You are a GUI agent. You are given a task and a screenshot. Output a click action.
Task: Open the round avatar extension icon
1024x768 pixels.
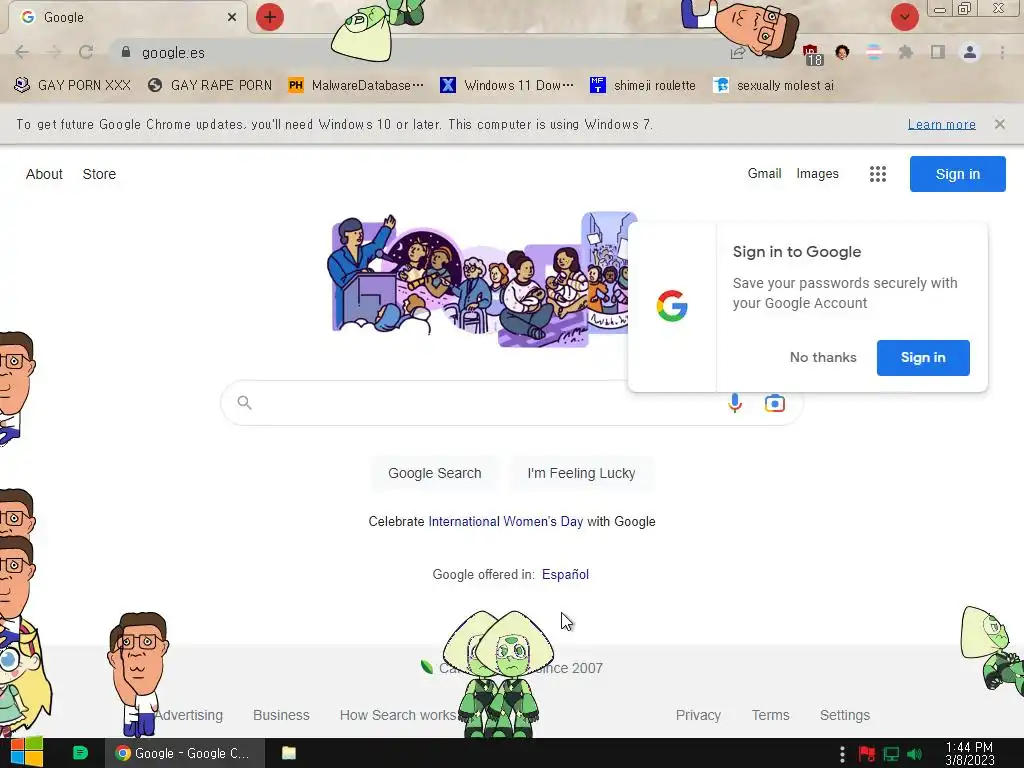[842, 52]
